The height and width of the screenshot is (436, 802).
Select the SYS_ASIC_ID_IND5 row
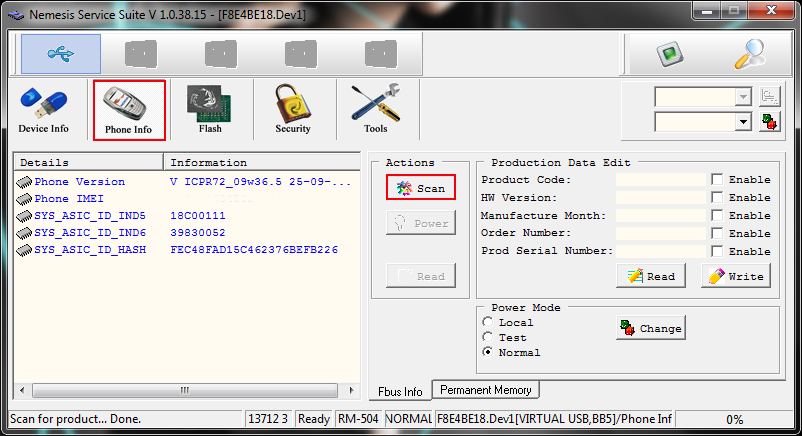pyautogui.click(x=187, y=215)
